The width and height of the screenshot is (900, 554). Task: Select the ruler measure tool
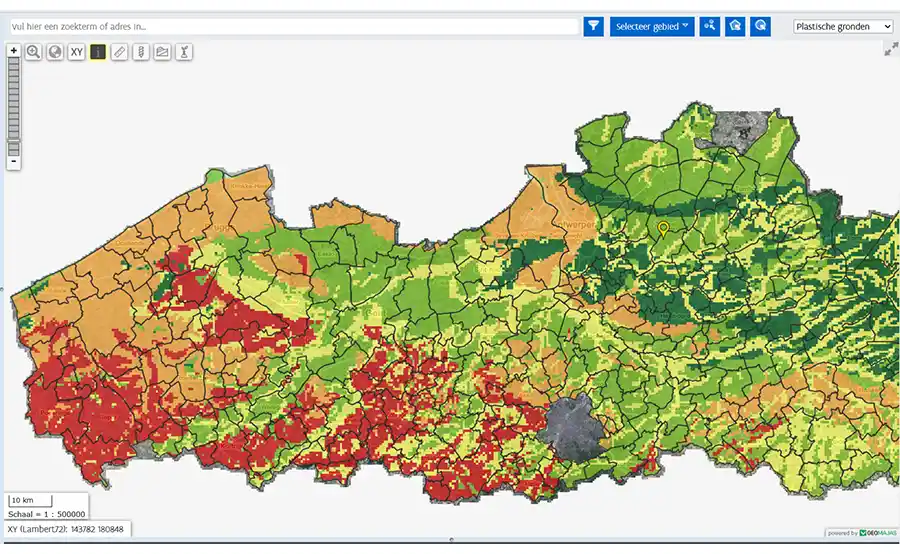tap(119, 52)
